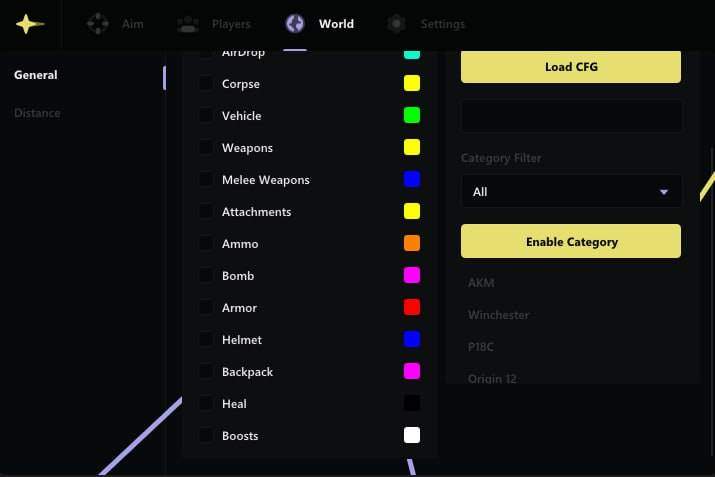715x477 pixels.
Task: Pick the Ammo orange color swatch
Action: tap(412, 243)
